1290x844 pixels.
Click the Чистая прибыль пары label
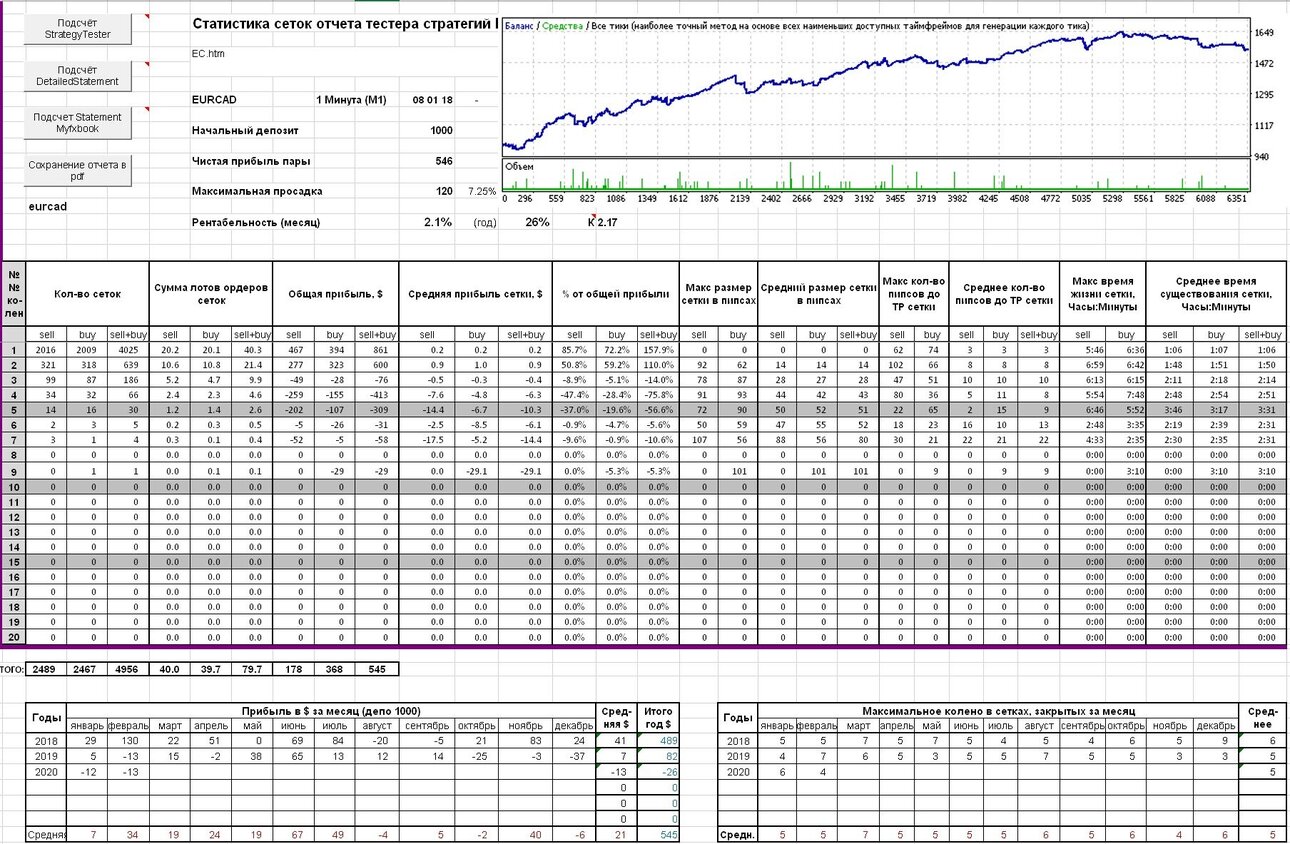251,161
